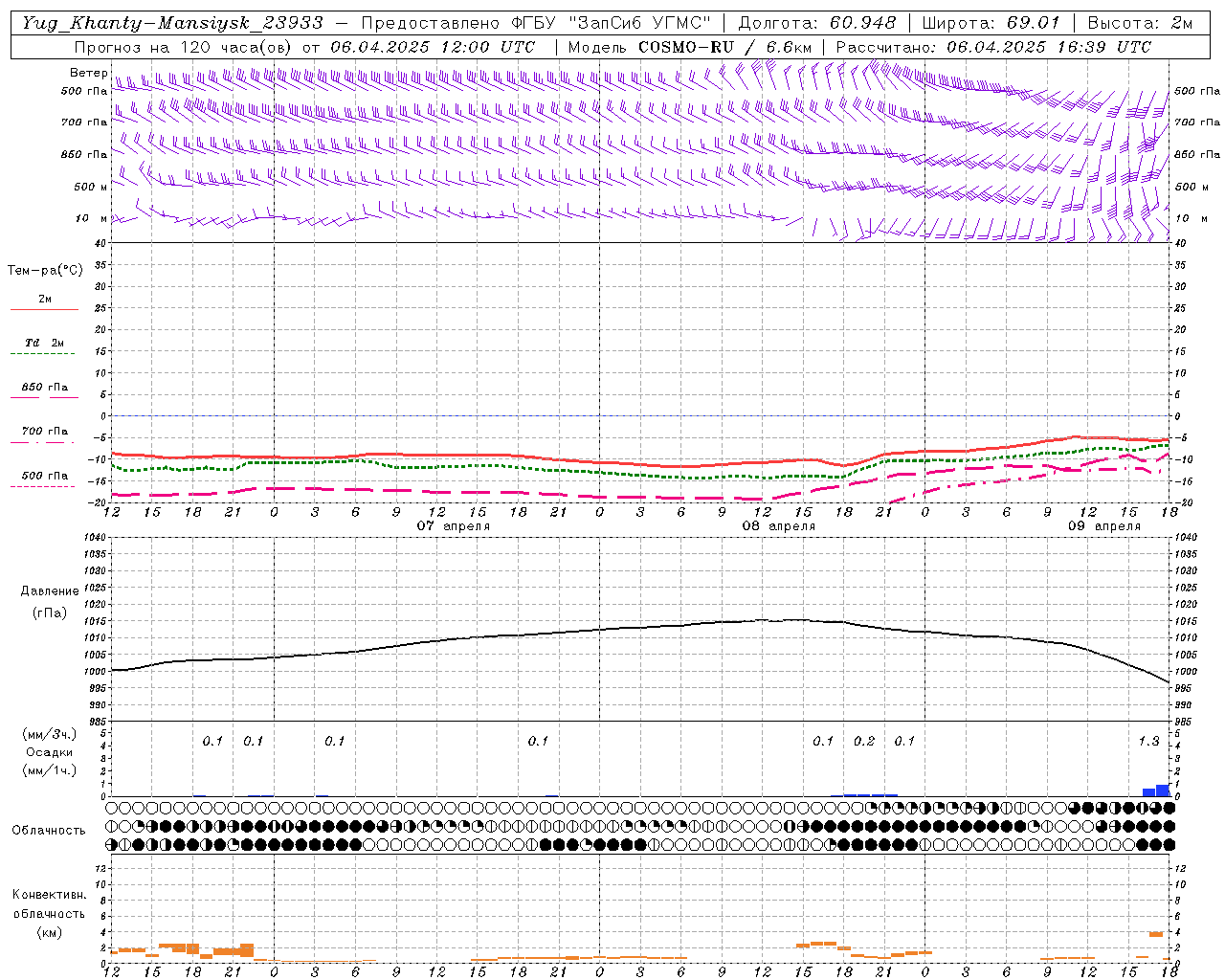Click the 700 гПа dash-dot pink legend line
Image resolution: width=1225 pixels, height=980 pixels.
42,443
